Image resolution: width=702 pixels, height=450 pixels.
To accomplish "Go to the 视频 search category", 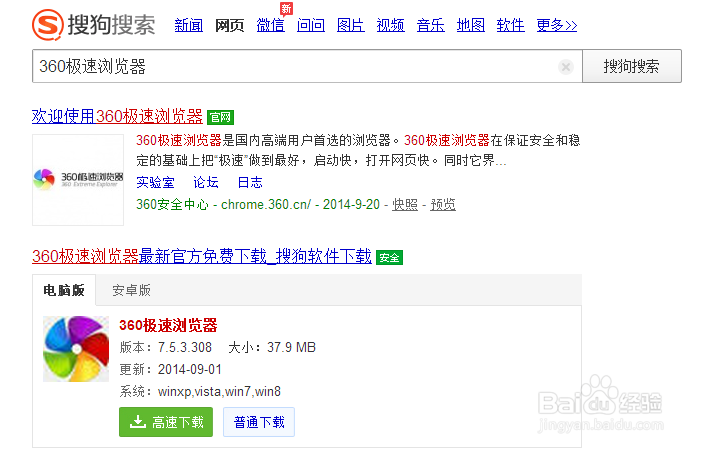I will [x=390, y=25].
